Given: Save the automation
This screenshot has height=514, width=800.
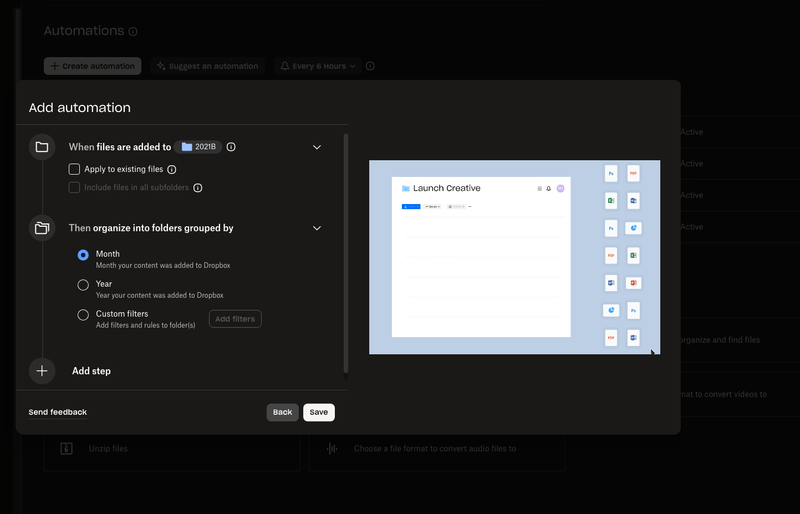Looking at the screenshot, I should click(319, 412).
